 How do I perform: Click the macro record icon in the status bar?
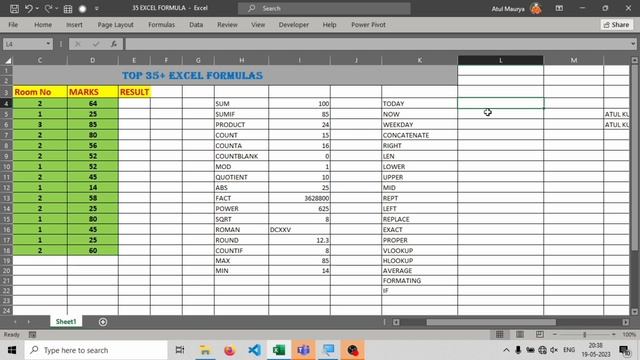point(32,335)
